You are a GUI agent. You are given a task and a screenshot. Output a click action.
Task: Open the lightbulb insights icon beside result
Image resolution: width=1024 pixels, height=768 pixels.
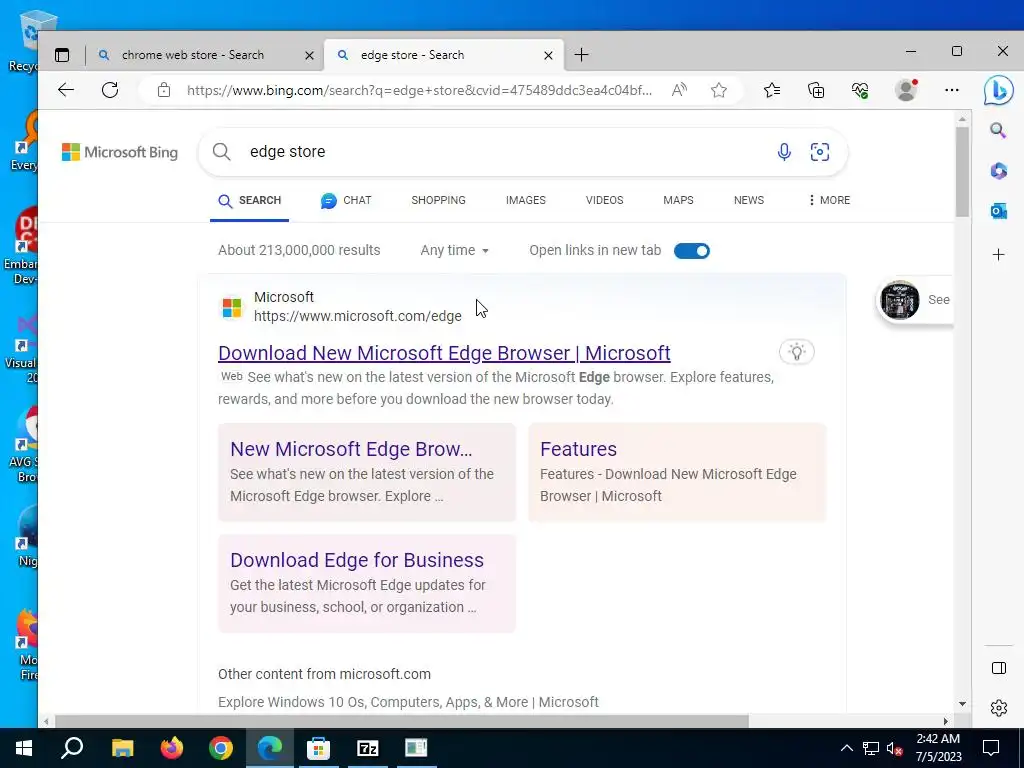(x=797, y=352)
